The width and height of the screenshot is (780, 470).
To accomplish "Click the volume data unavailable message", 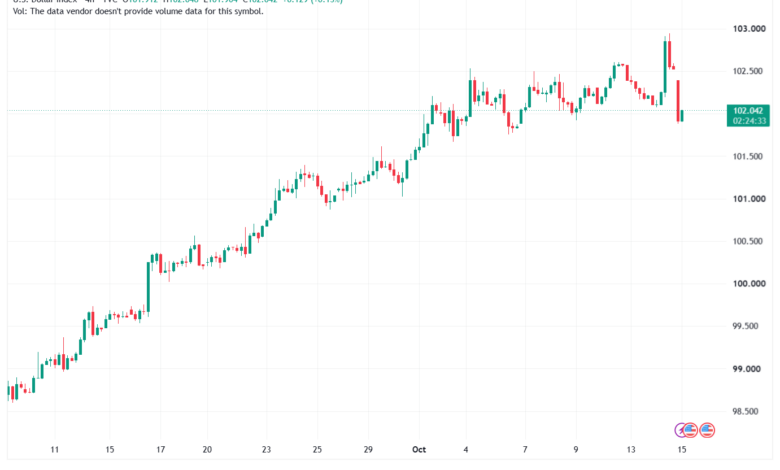I will [x=138, y=11].
